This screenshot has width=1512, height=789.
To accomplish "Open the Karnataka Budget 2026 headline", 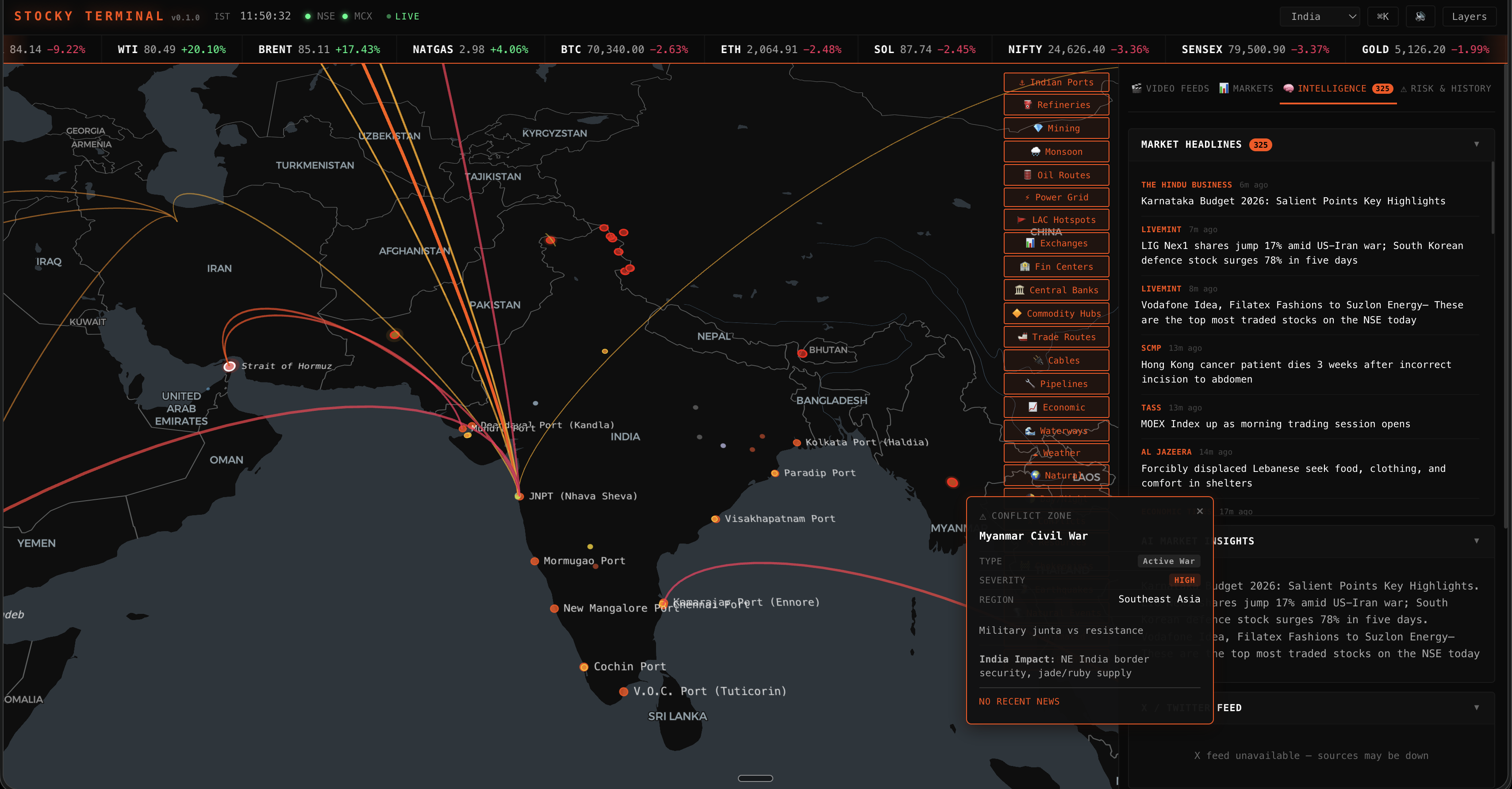I will [1293, 201].
